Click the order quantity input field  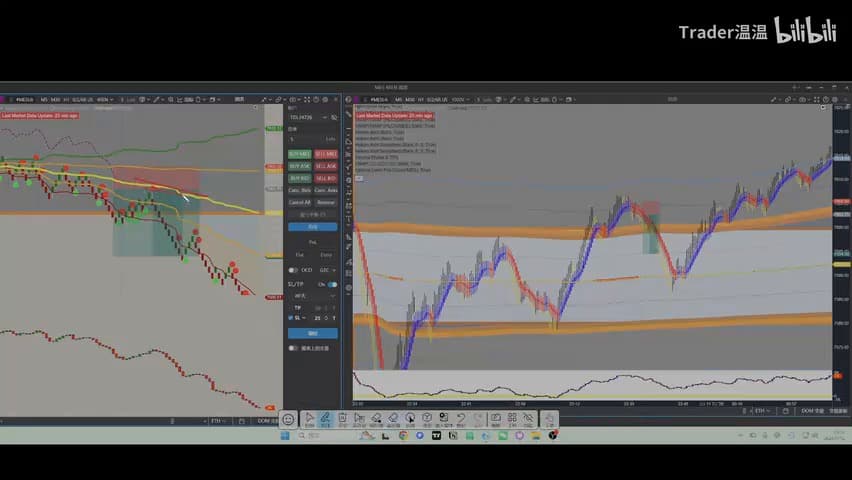(x=312, y=140)
